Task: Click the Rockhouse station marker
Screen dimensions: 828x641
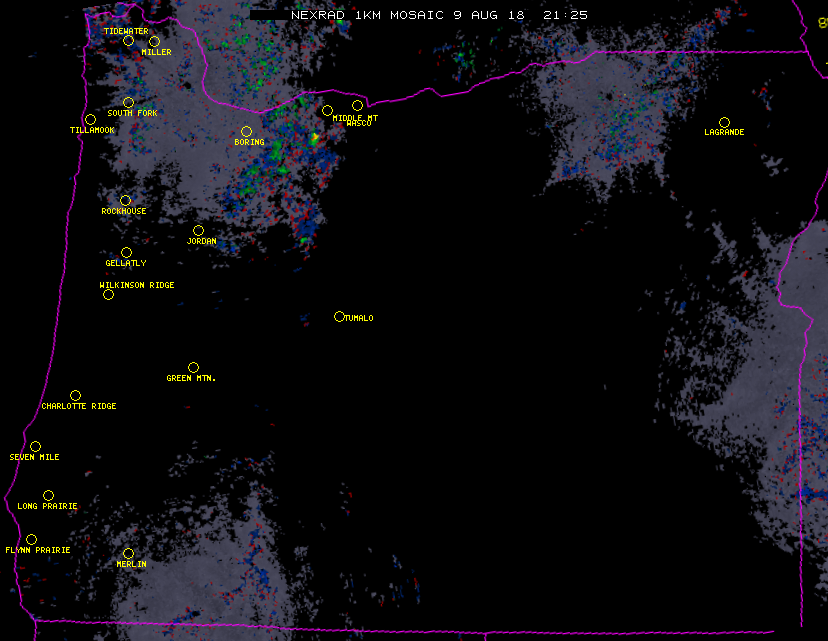Action: (x=125, y=200)
